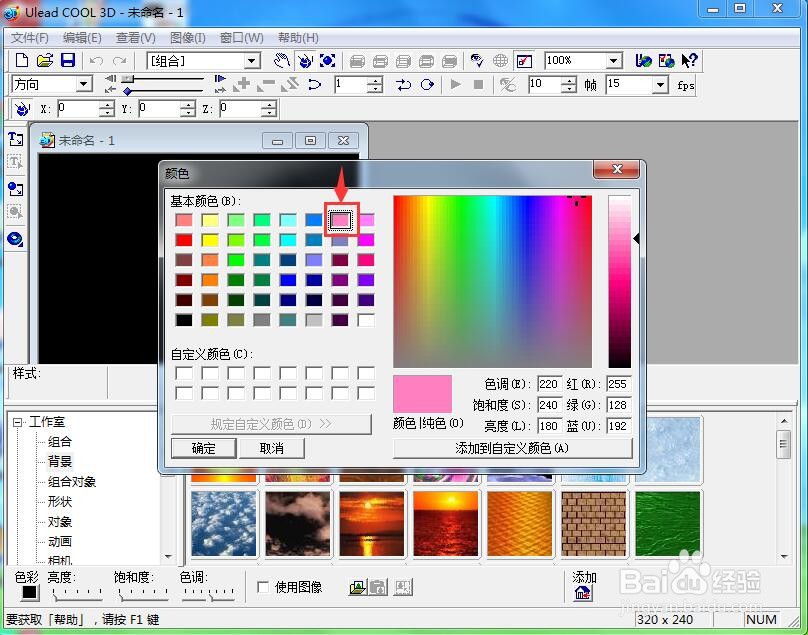
Task: Click the X coordinate spinner arrows
Action: pos(106,108)
